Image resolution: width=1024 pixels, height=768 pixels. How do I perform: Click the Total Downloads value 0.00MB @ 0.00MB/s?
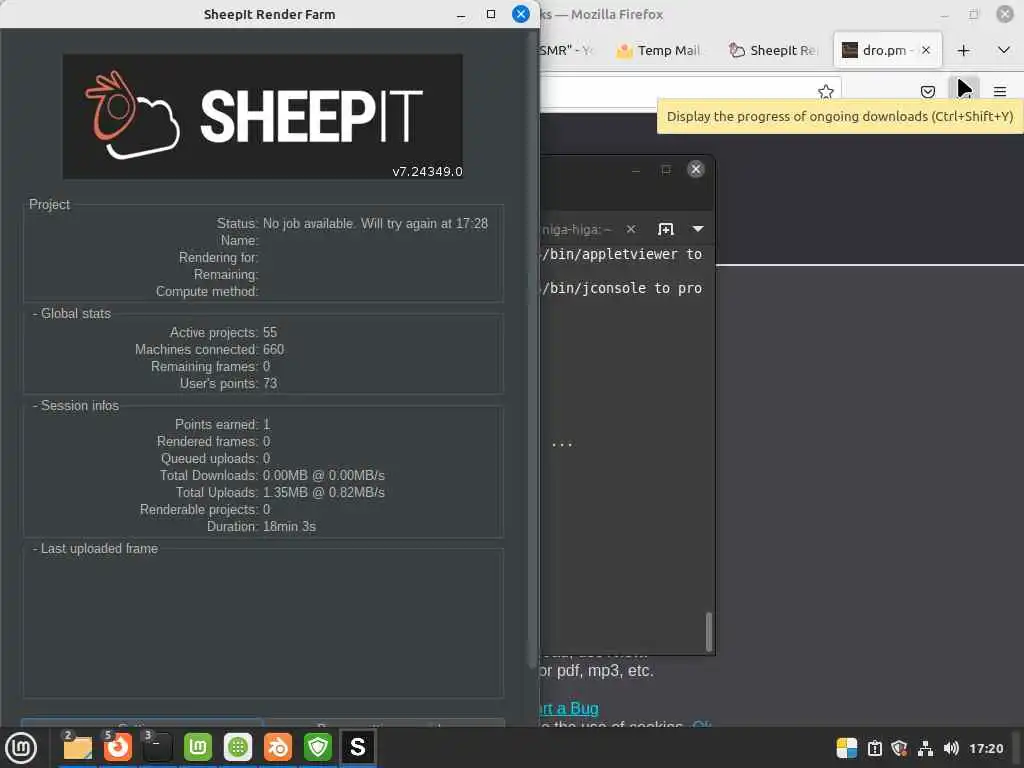click(323, 475)
